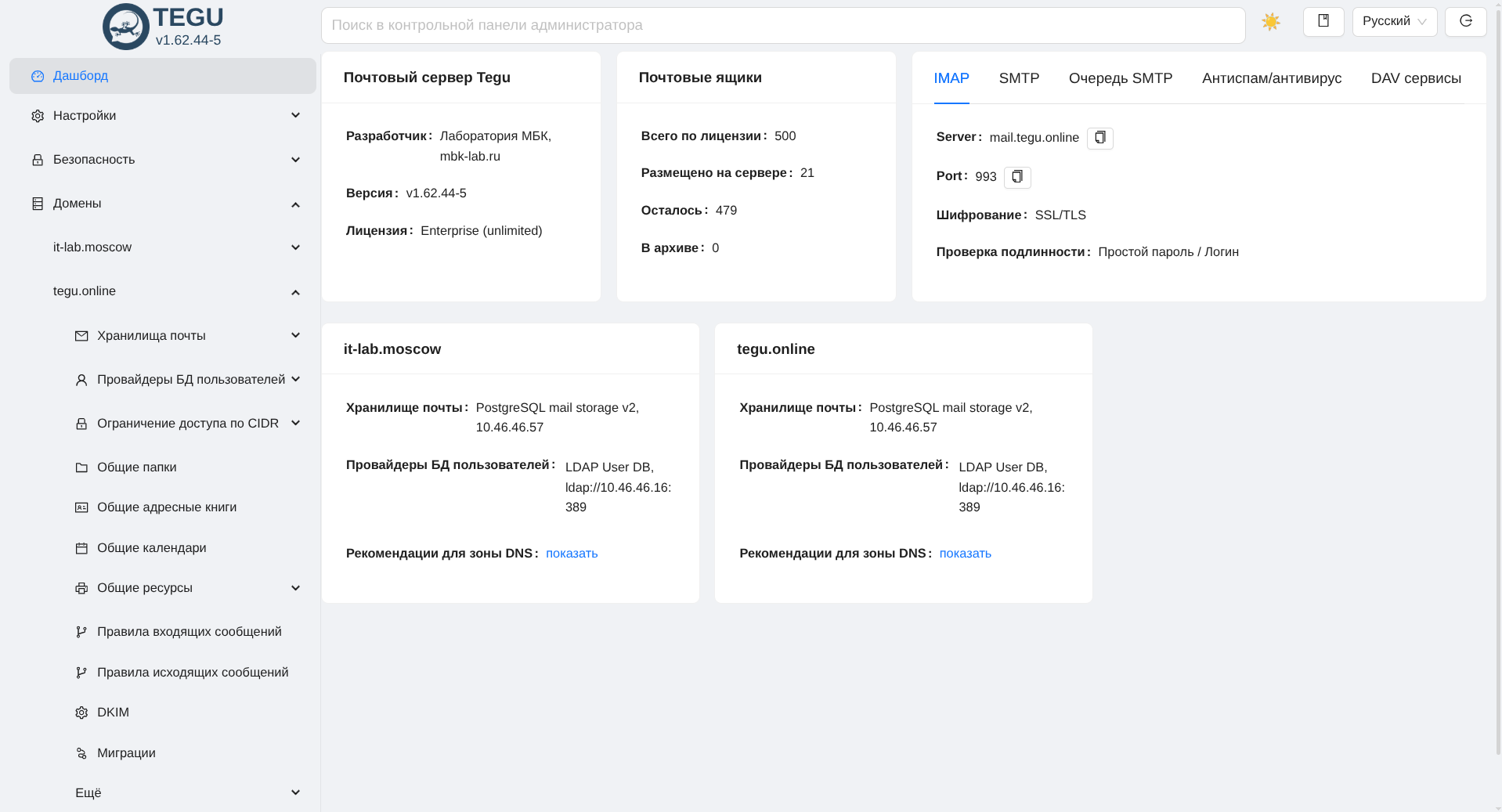Screen dimensions: 1502x812
Task: Open the DKIM settings item
Action: (x=113, y=713)
